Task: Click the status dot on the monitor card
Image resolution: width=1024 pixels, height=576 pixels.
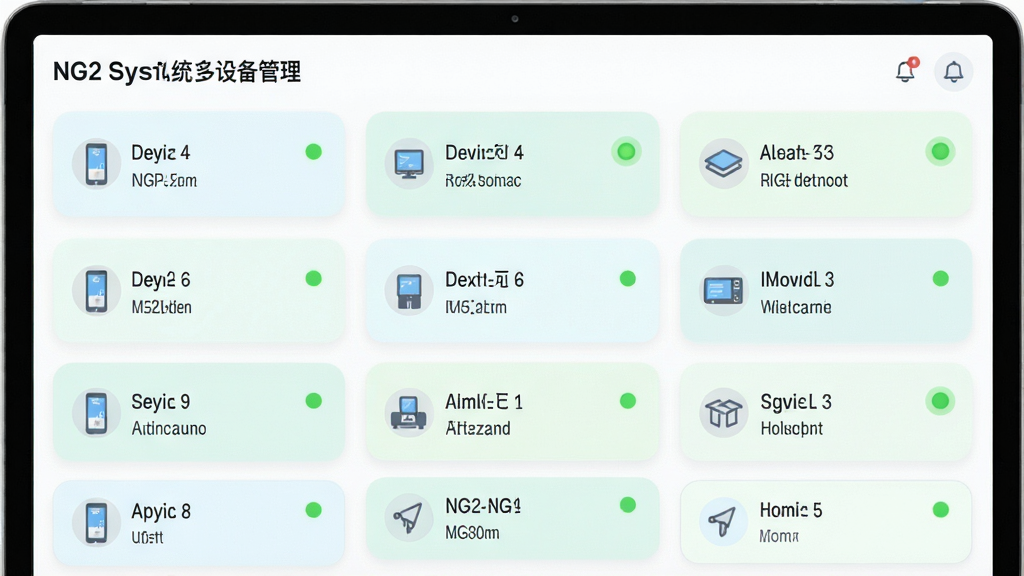Action: point(626,152)
